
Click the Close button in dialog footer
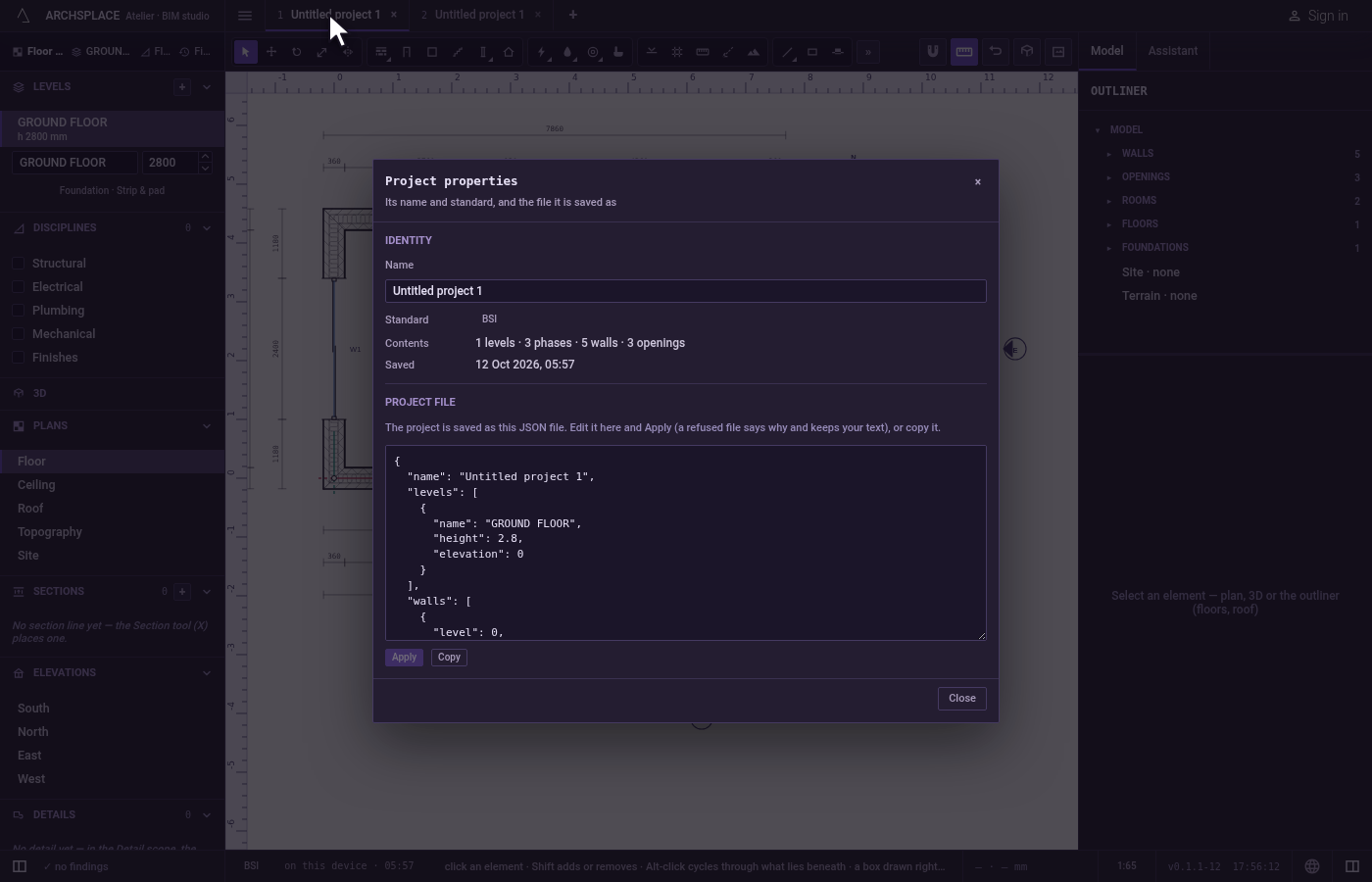(x=962, y=699)
